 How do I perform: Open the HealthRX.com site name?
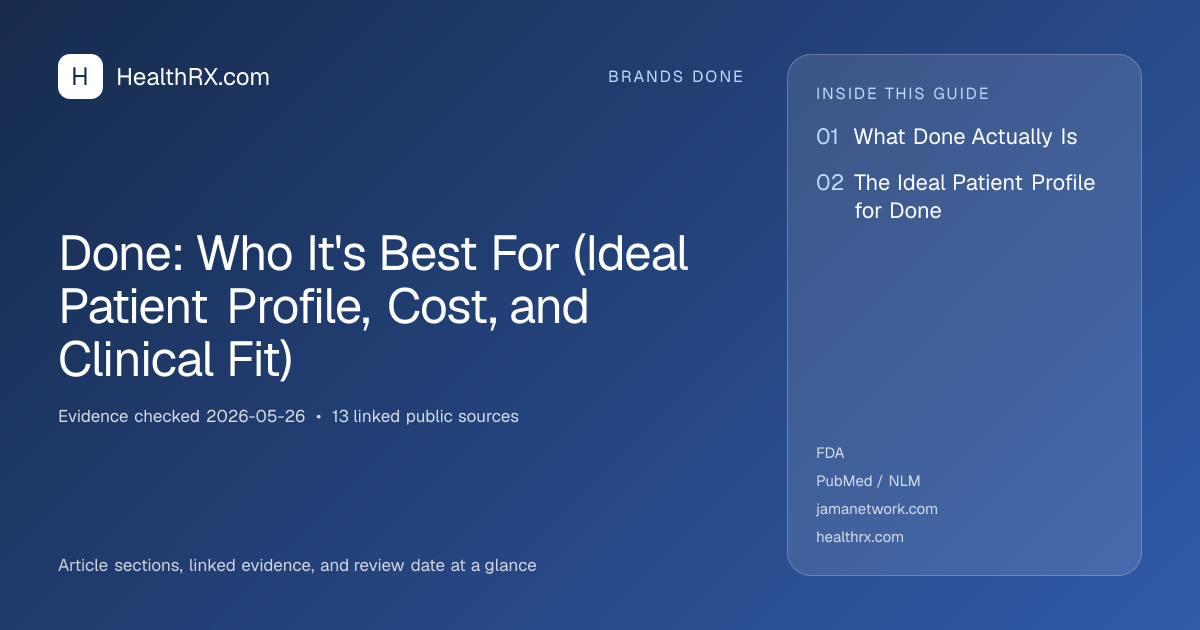[193, 77]
